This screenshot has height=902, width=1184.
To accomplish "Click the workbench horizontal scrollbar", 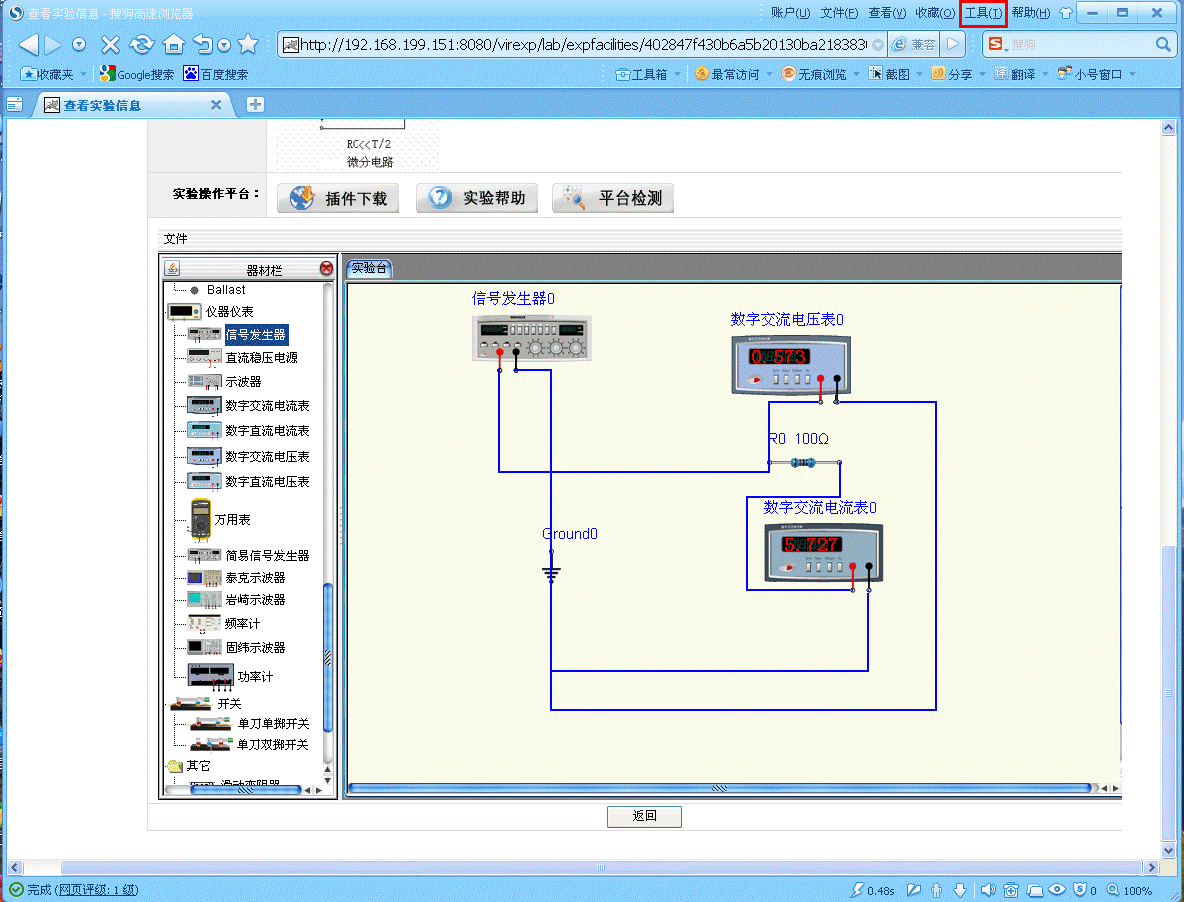I will (718, 789).
